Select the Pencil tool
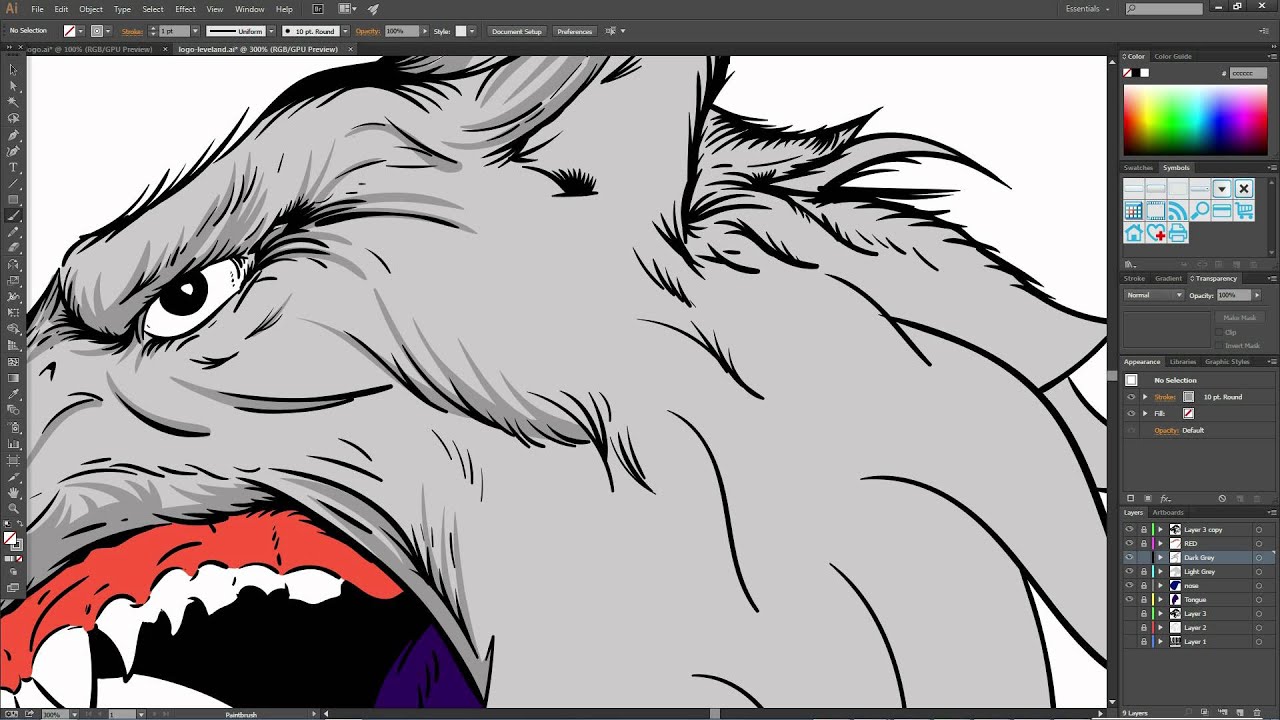This screenshot has height=720, width=1280. pyautogui.click(x=13, y=230)
